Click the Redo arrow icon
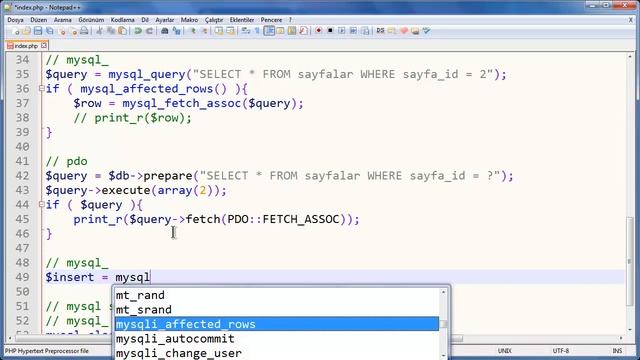 (x=149, y=31)
